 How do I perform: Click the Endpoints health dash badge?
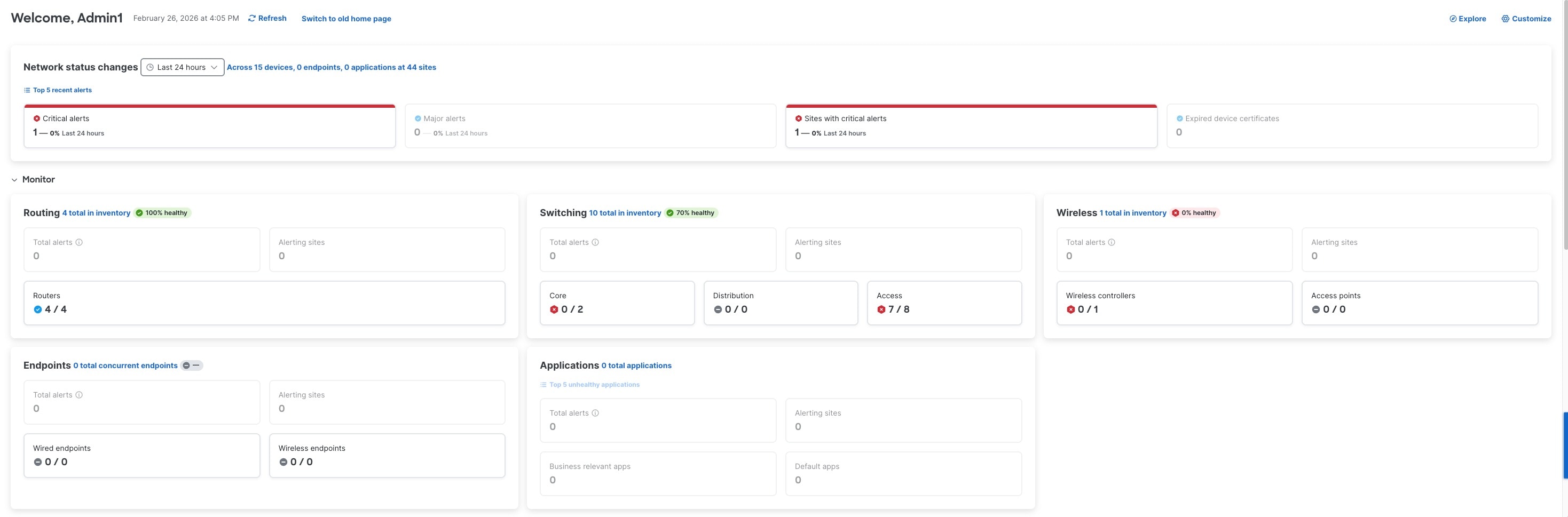(x=192, y=365)
